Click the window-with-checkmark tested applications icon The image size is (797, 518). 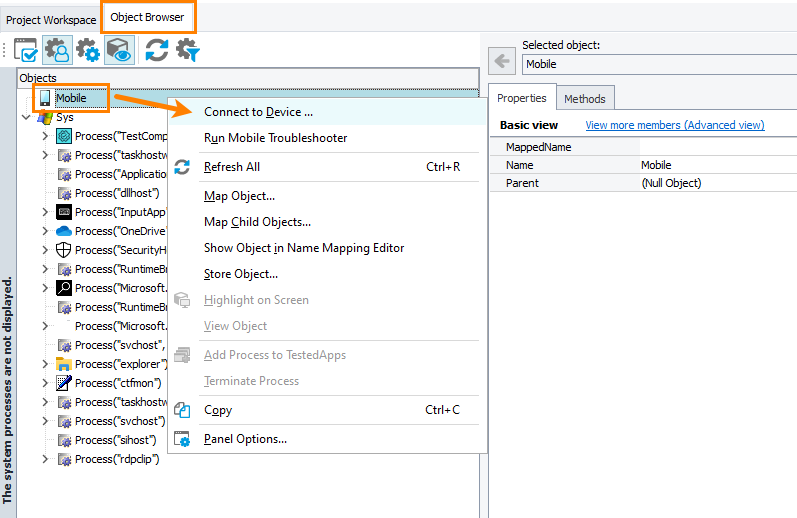click(x=27, y=50)
